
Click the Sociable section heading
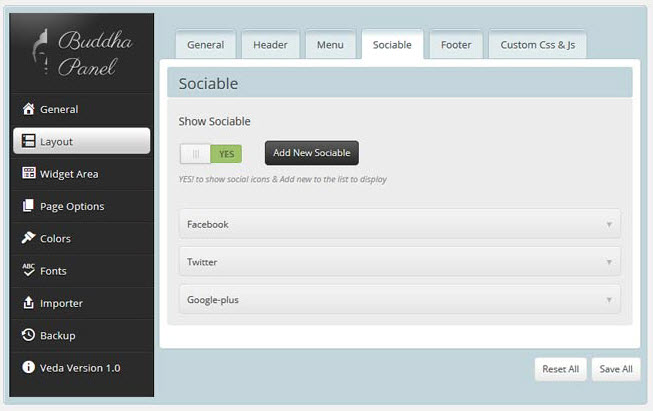[208, 84]
